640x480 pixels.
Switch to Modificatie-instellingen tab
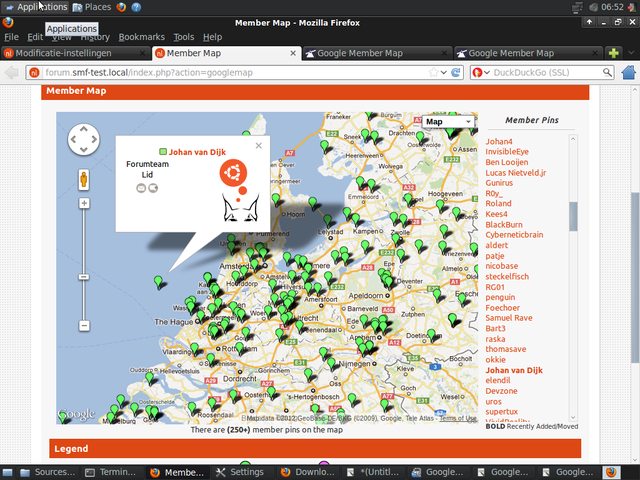[x=75, y=53]
